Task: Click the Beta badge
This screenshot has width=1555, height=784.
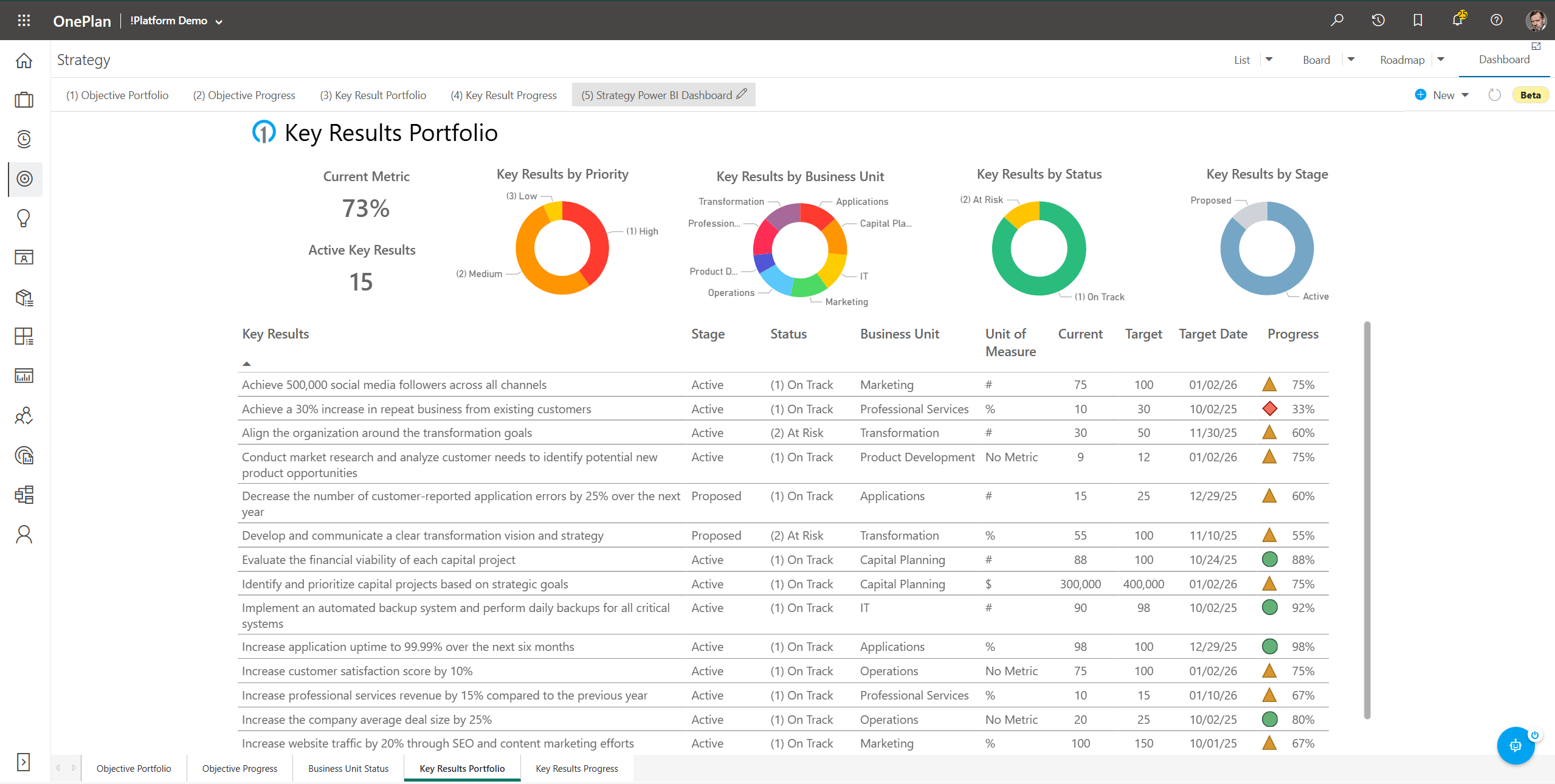Action: tap(1530, 95)
